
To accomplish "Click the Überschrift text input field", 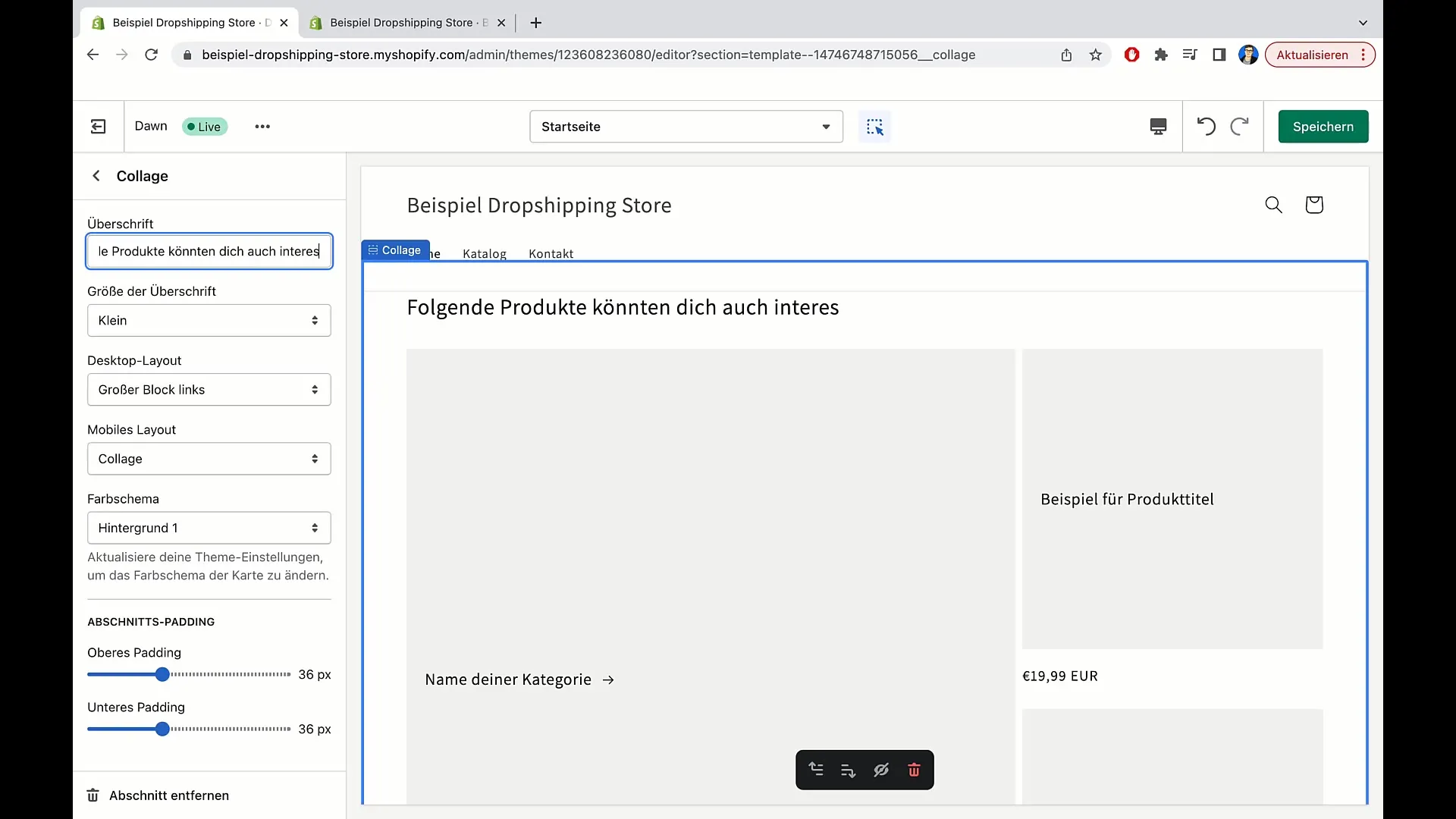I will [x=209, y=251].
